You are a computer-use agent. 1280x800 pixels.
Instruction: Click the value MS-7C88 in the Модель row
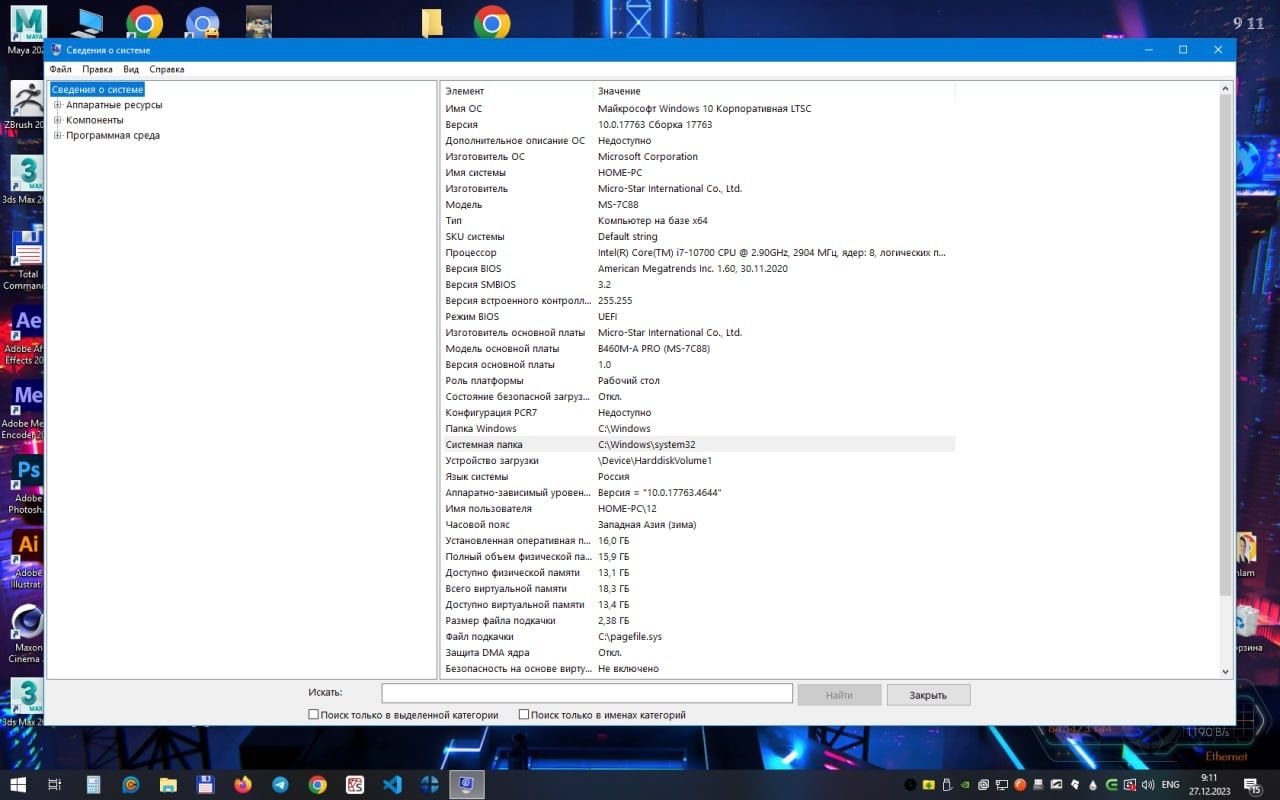pos(618,204)
